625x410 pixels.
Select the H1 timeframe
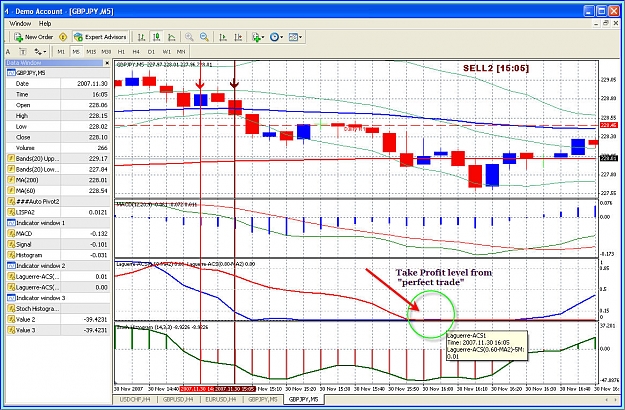point(121,52)
